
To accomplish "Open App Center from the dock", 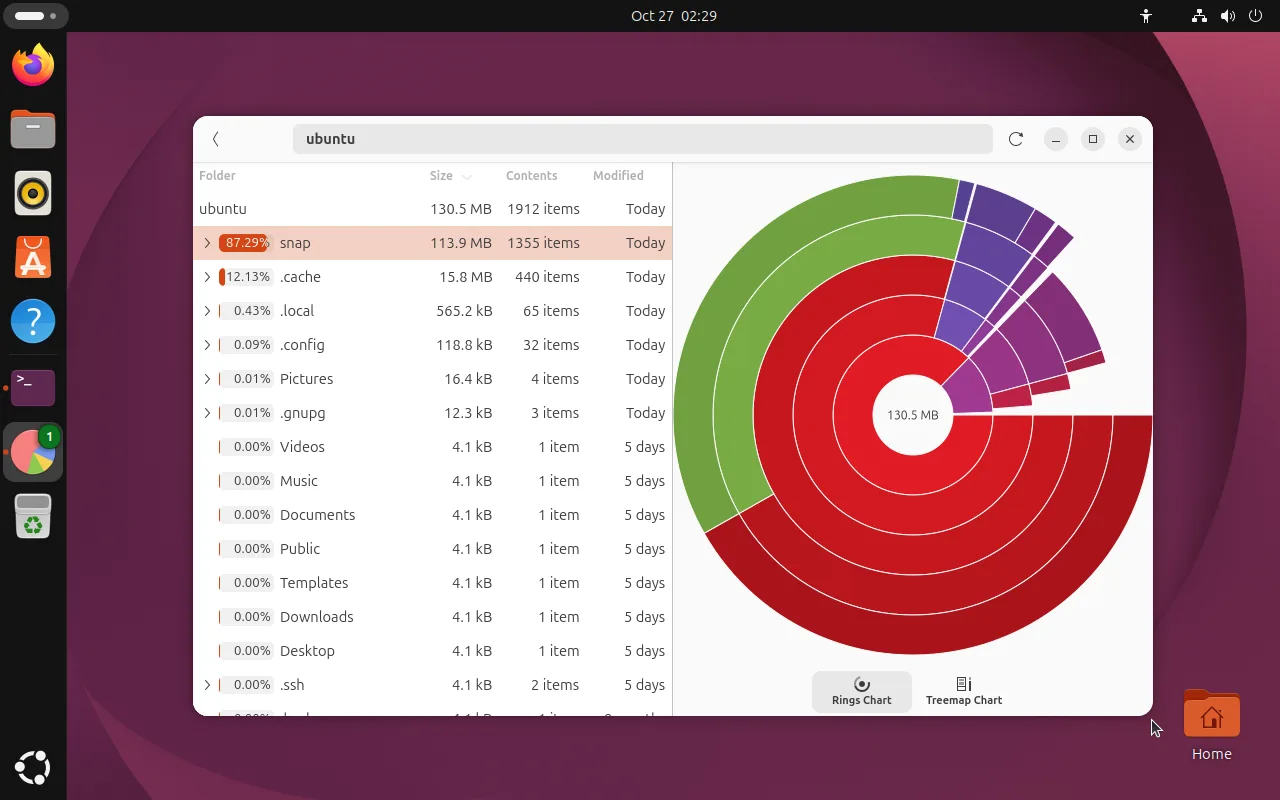I will pos(33,258).
